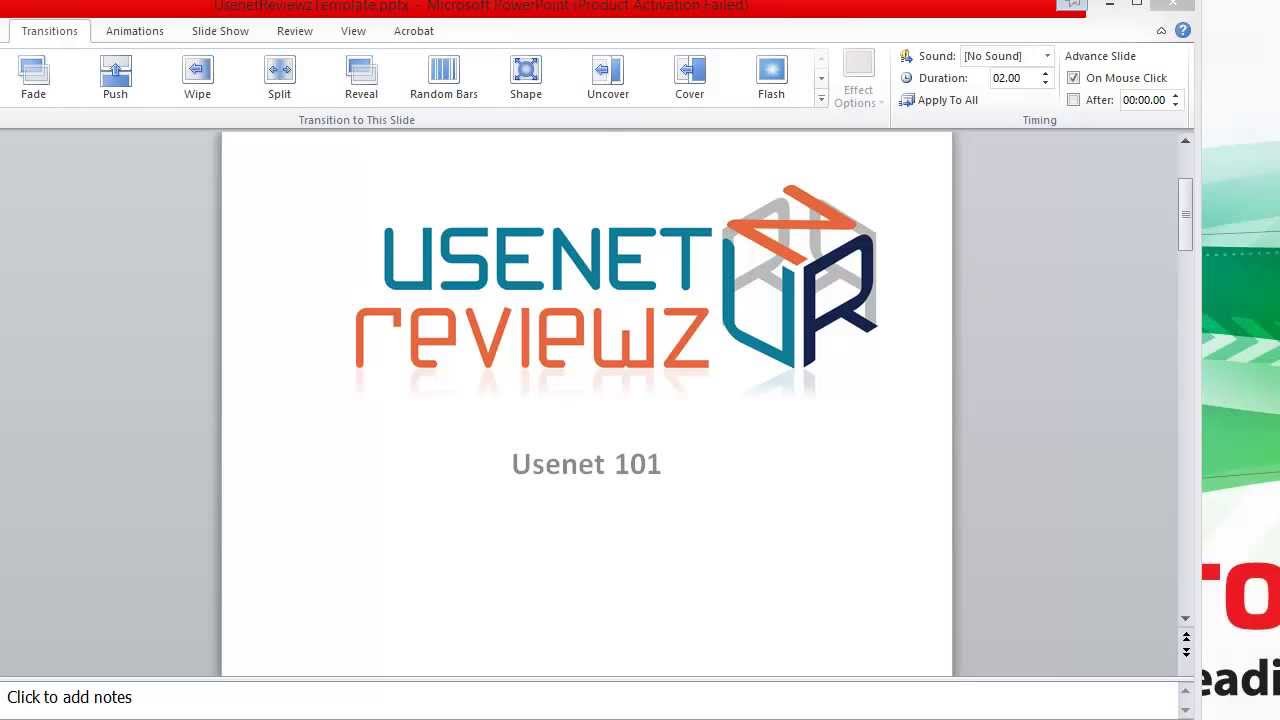Click the slide pane scroll down arrow
This screenshot has height=720, width=1280.
tap(1186, 619)
